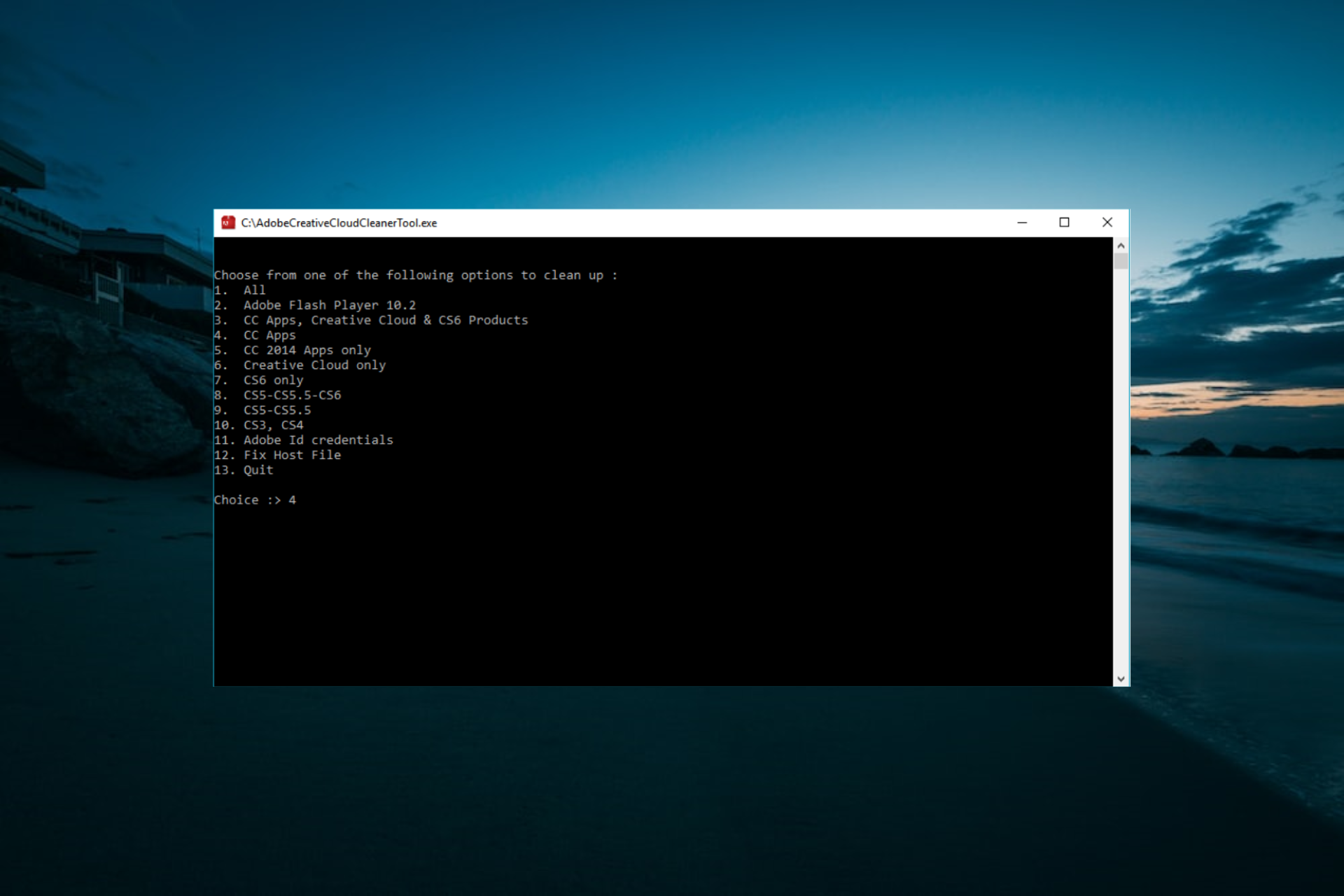Click the 'Choose from one of the following options' line
The width and height of the screenshot is (1344, 896).
tap(416, 275)
